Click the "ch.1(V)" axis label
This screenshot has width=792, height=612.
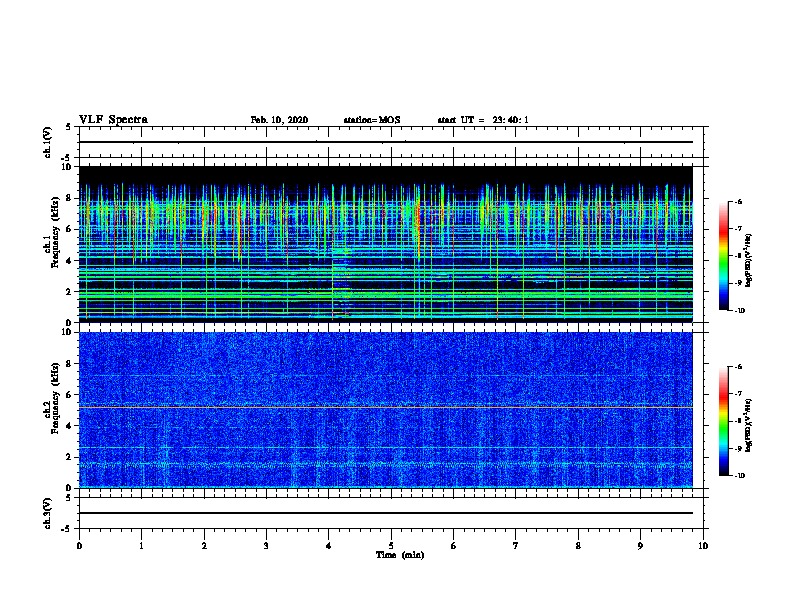click(48, 142)
